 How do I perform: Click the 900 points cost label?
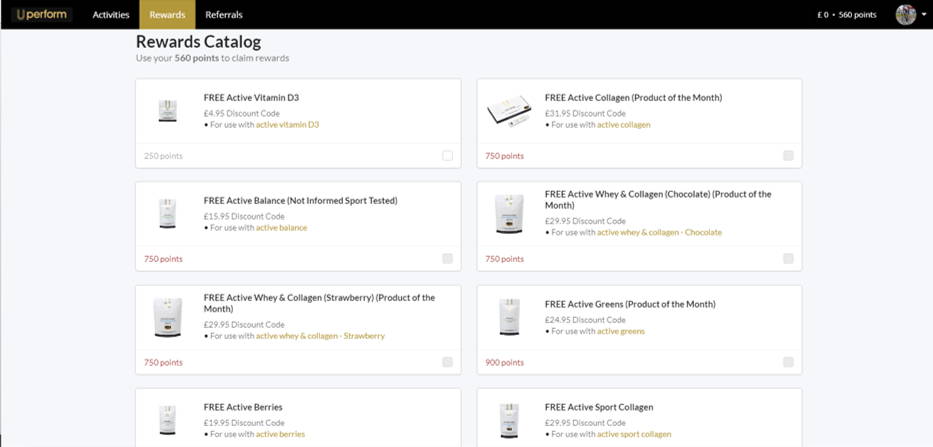pyautogui.click(x=505, y=362)
